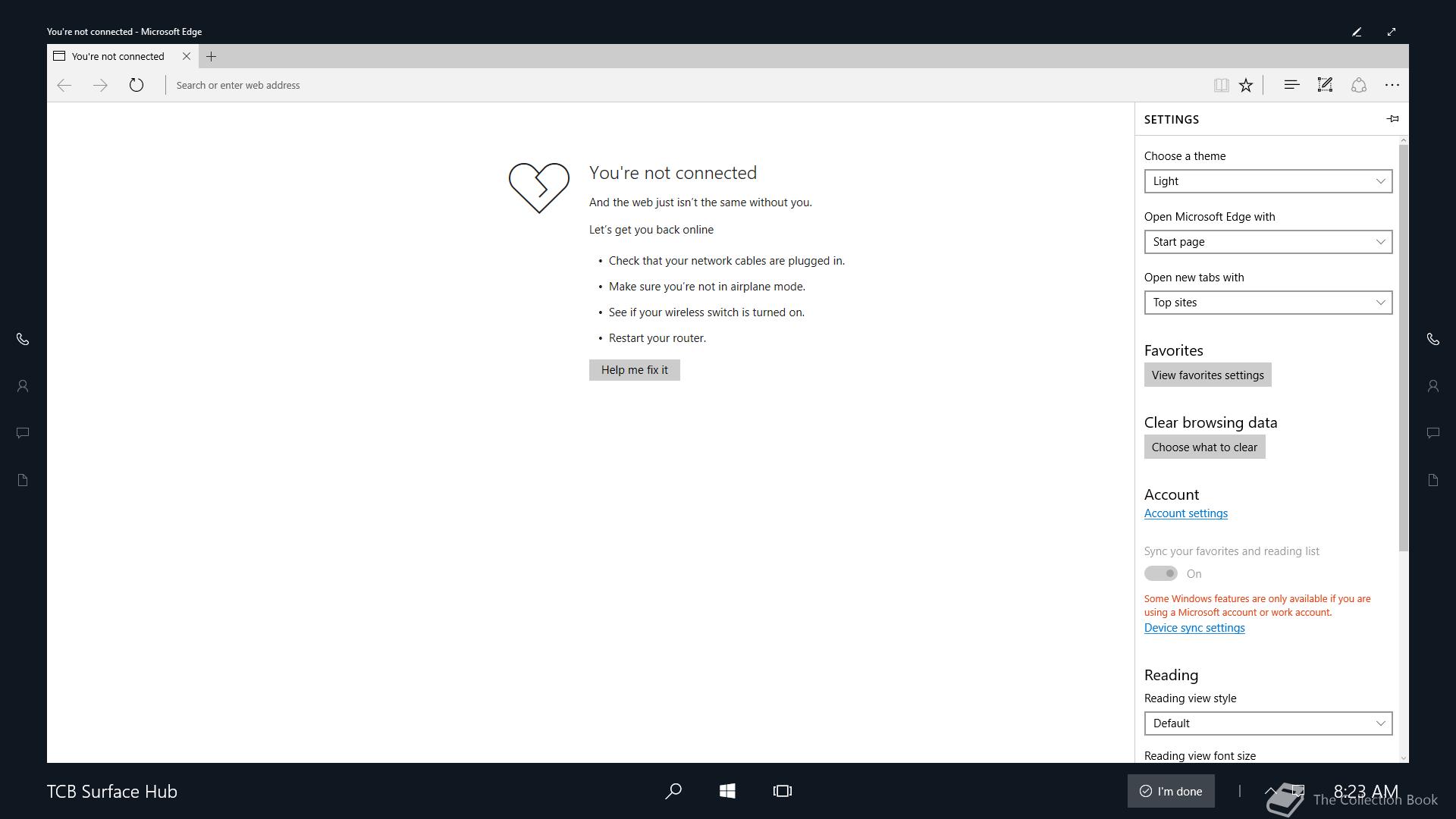
Task: Open Search from the taskbar
Action: pyautogui.click(x=673, y=791)
